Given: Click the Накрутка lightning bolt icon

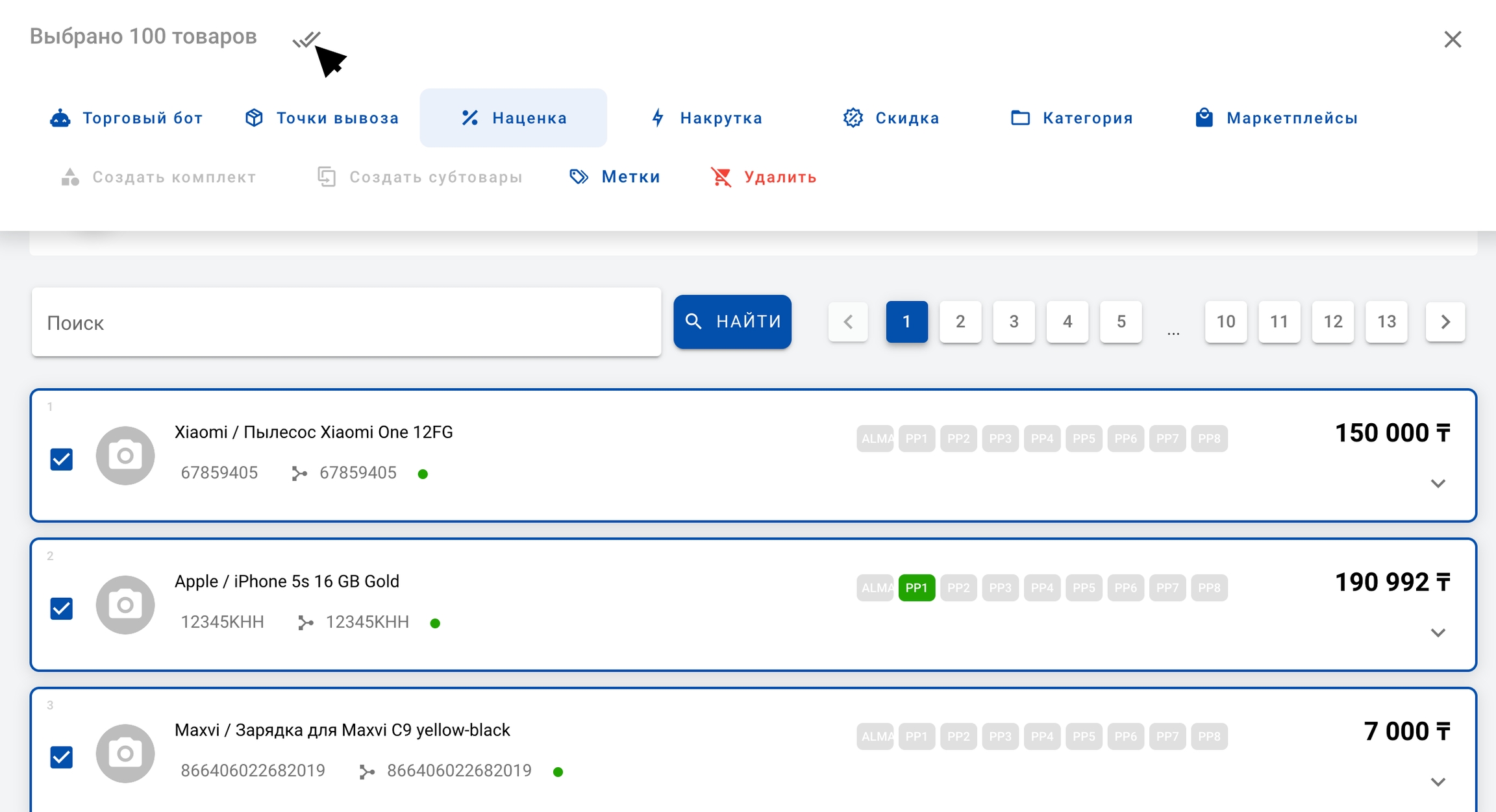Looking at the screenshot, I should [658, 118].
